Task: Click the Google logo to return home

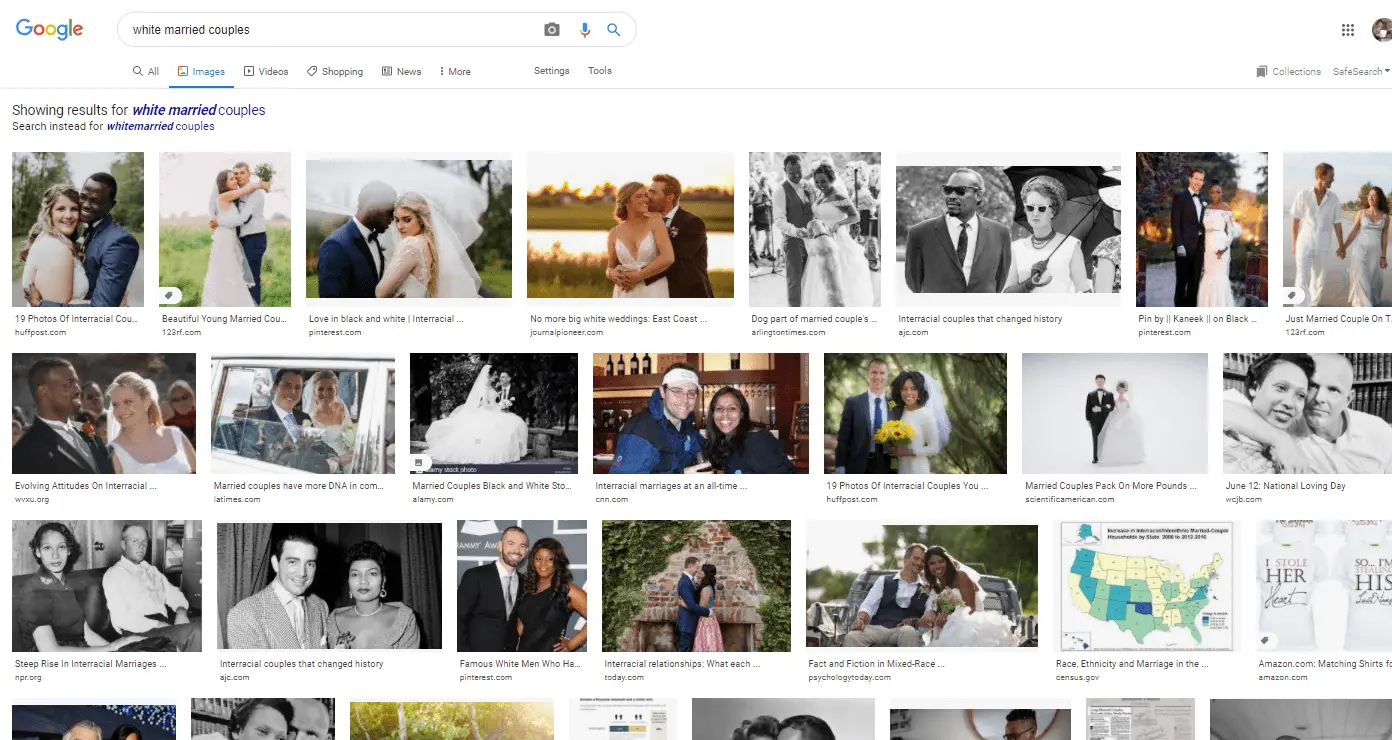Action: point(49,29)
